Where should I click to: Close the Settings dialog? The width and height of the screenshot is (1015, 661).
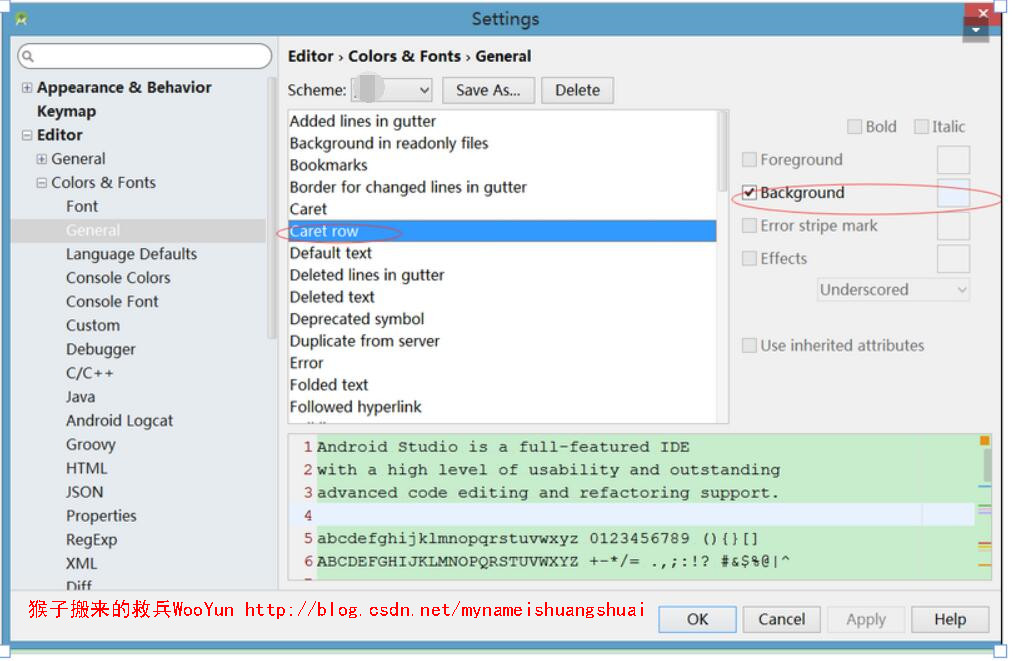click(983, 13)
